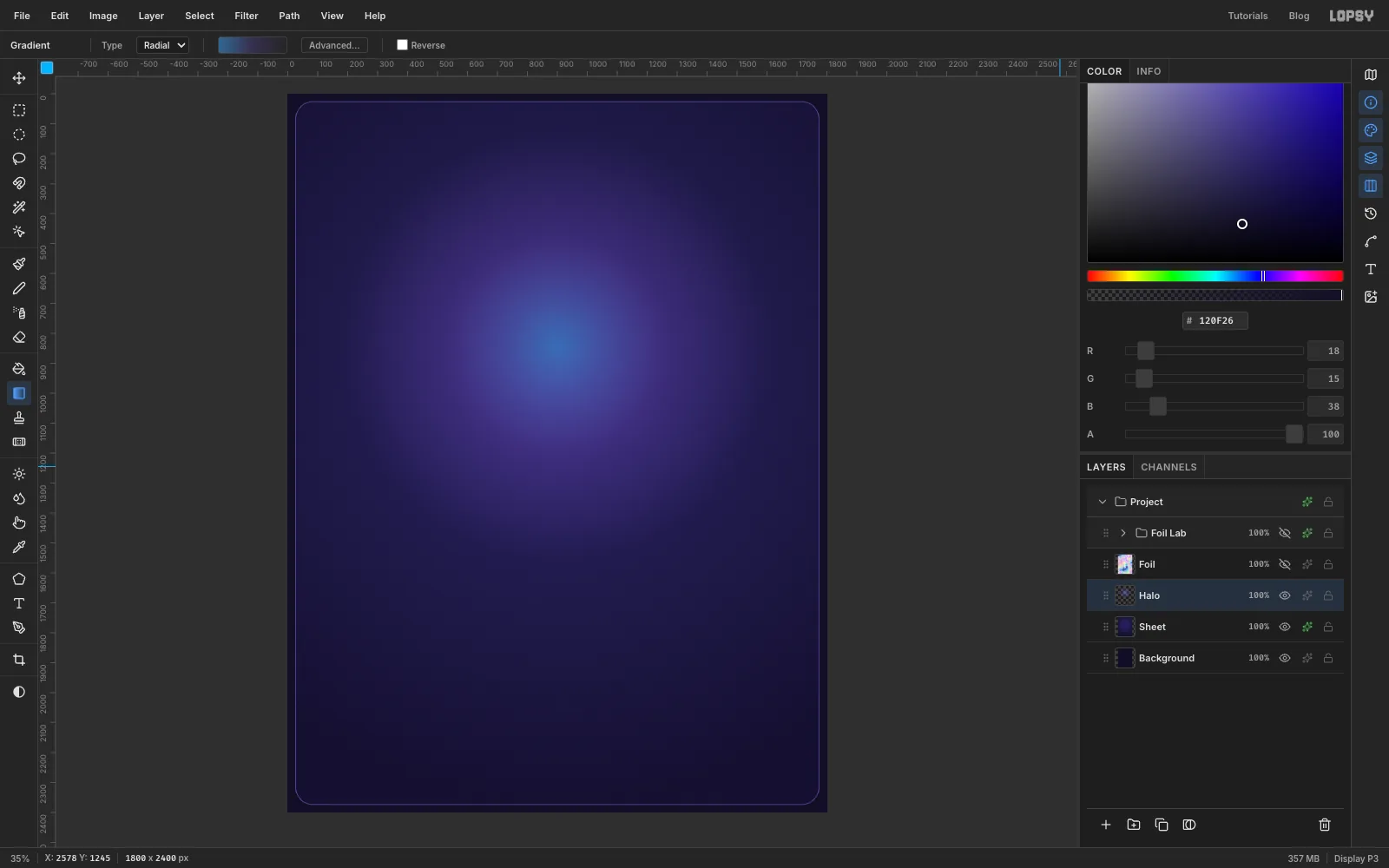
Task: Expand the Foil Lab group
Action: point(1123,533)
